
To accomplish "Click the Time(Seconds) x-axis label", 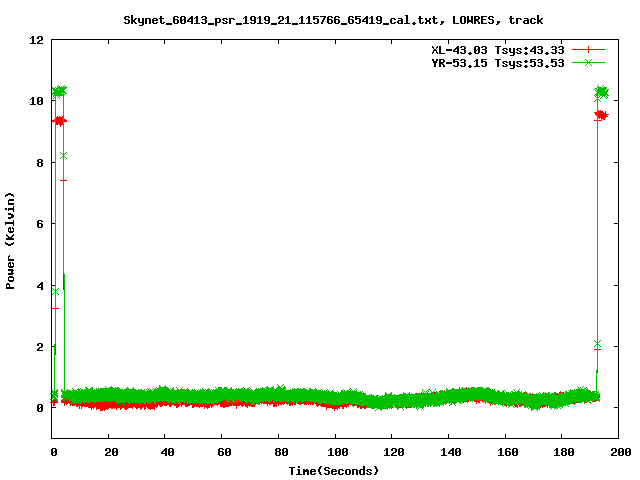I will pos(334,471).
